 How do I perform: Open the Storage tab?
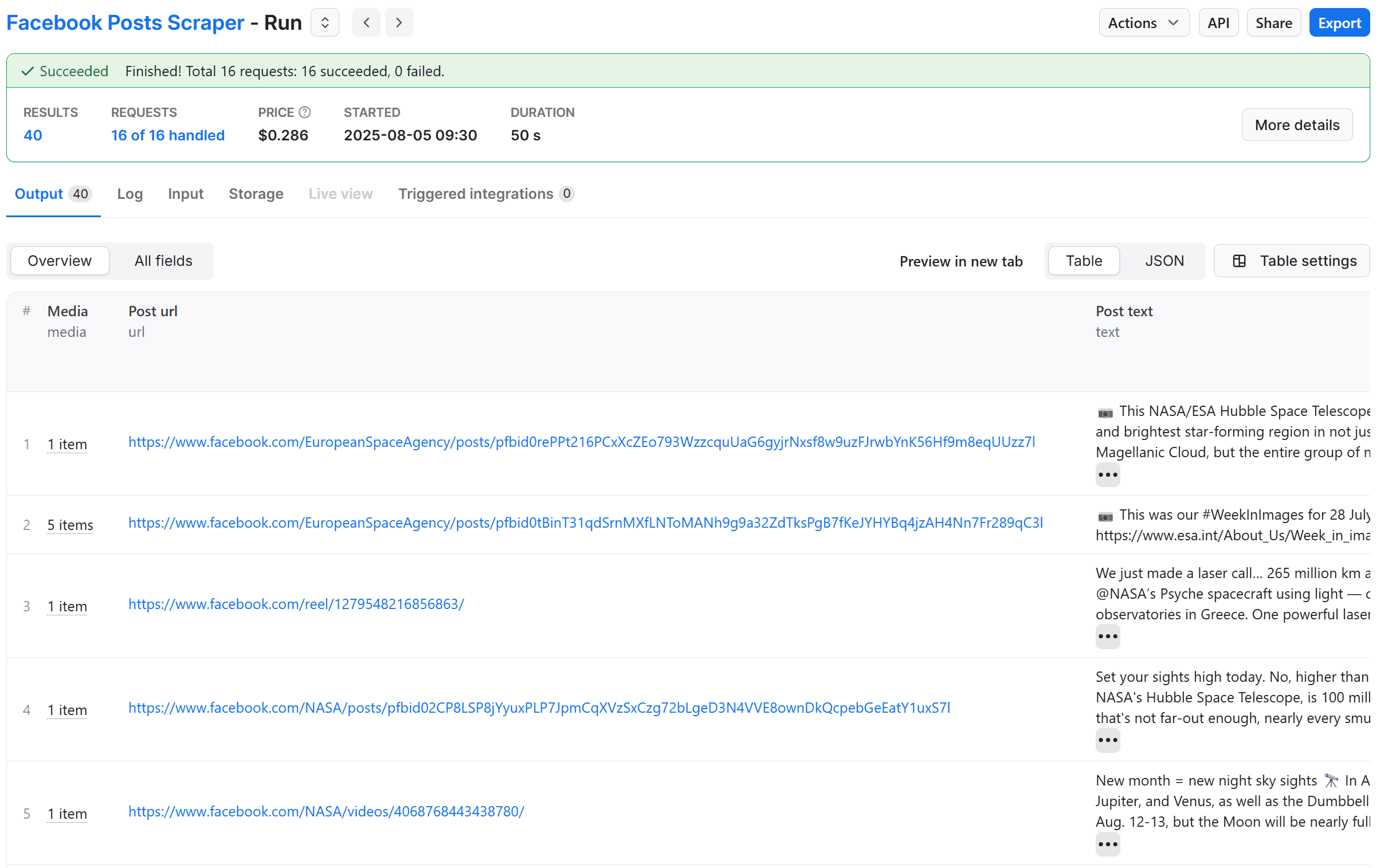[x=256, y=194]
